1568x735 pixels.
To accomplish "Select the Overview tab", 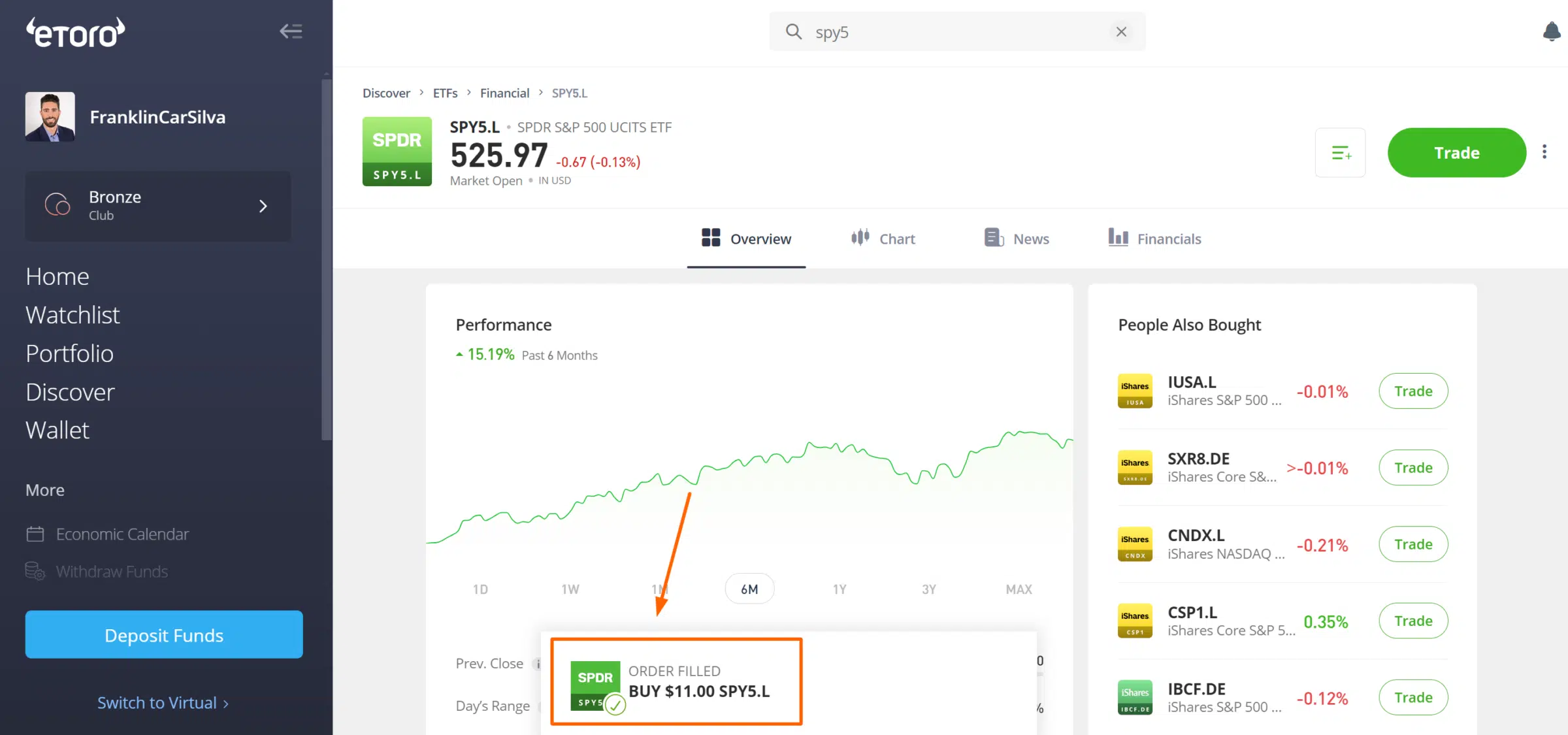I will tap(746, 238).
